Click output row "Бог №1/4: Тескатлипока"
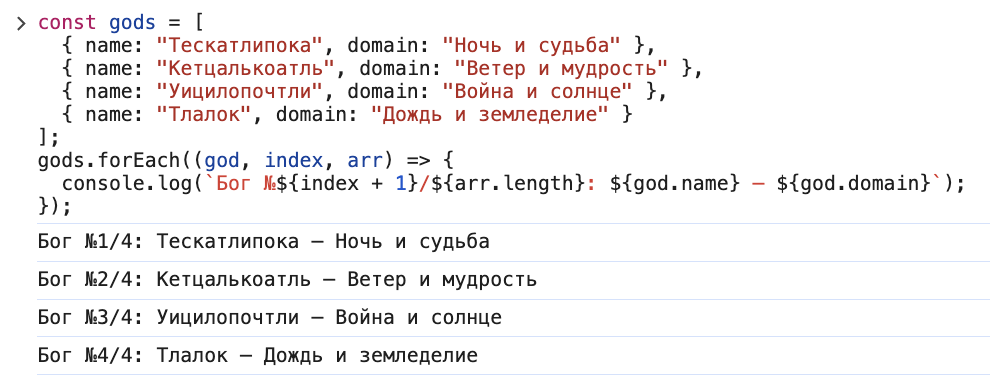Viewport: 990px width, 380px height. [513, 242]
